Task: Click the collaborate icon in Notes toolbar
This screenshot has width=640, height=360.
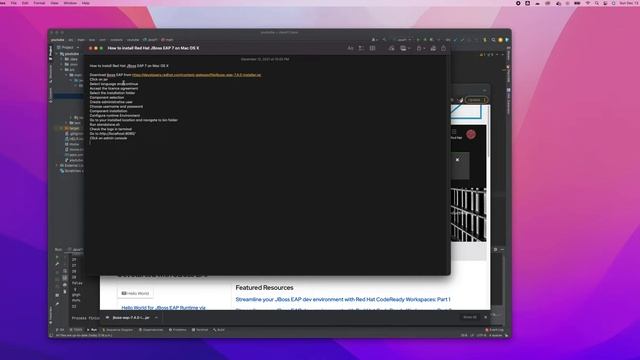Action: point(433,48)
